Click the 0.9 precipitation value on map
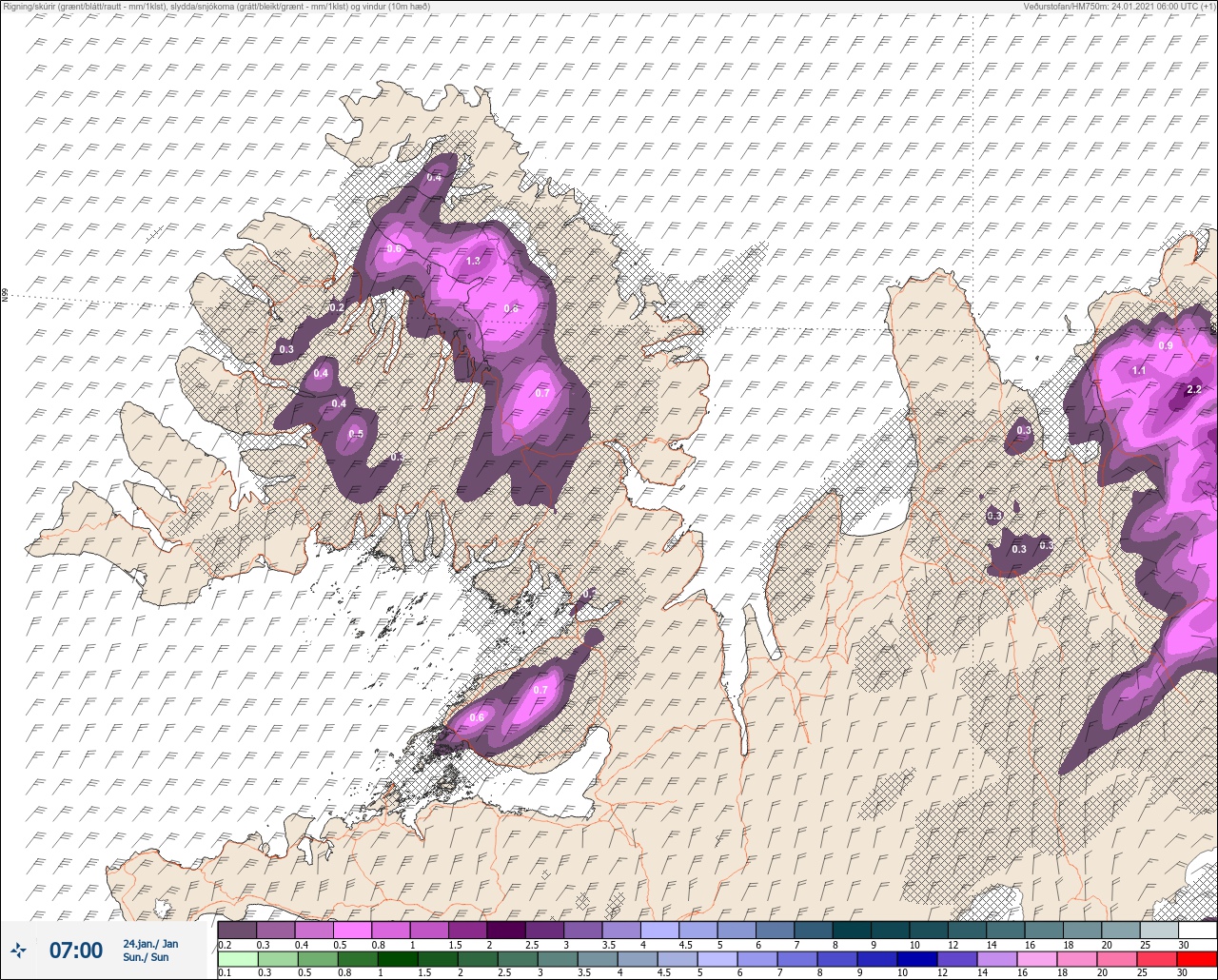This screenshot has width=1218, height=980. [1166, 345]
